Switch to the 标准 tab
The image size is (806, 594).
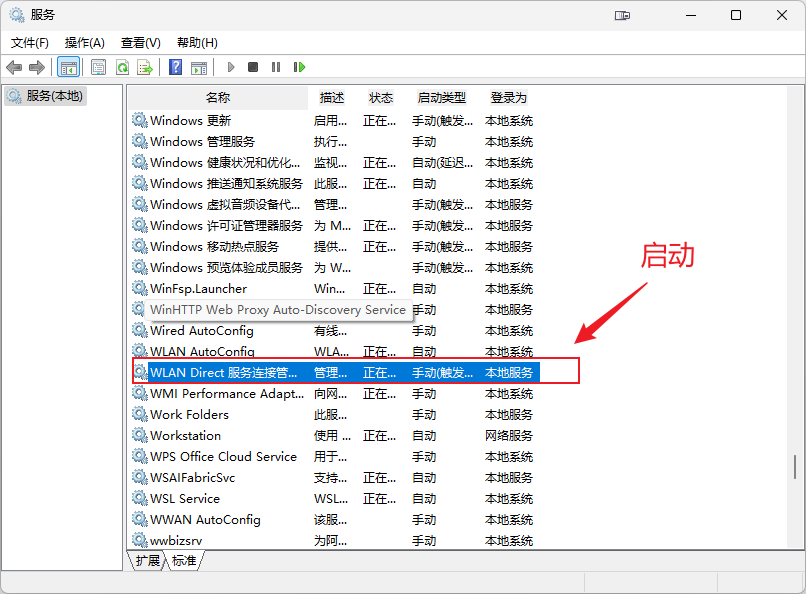pyautogui.click(x=184, y=560)
